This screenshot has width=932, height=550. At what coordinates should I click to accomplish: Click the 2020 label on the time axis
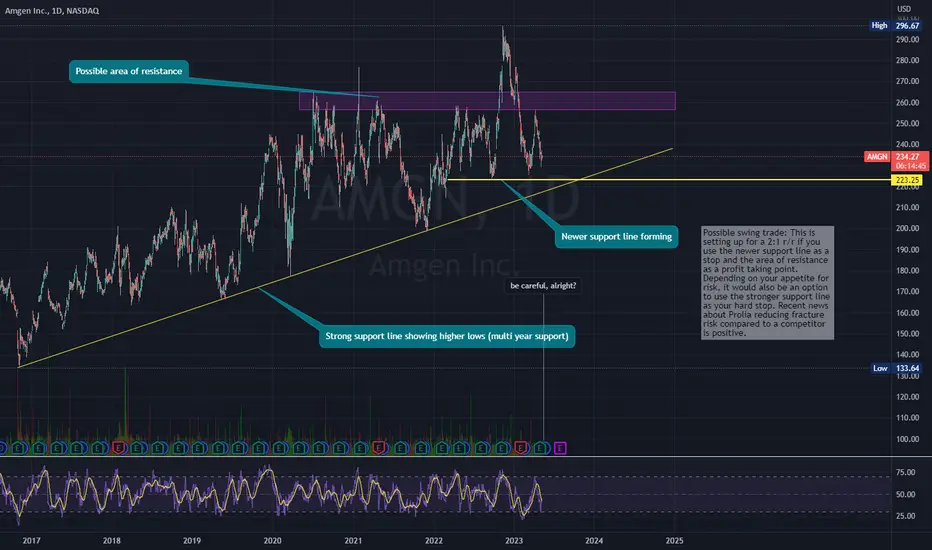coord(272,540)
